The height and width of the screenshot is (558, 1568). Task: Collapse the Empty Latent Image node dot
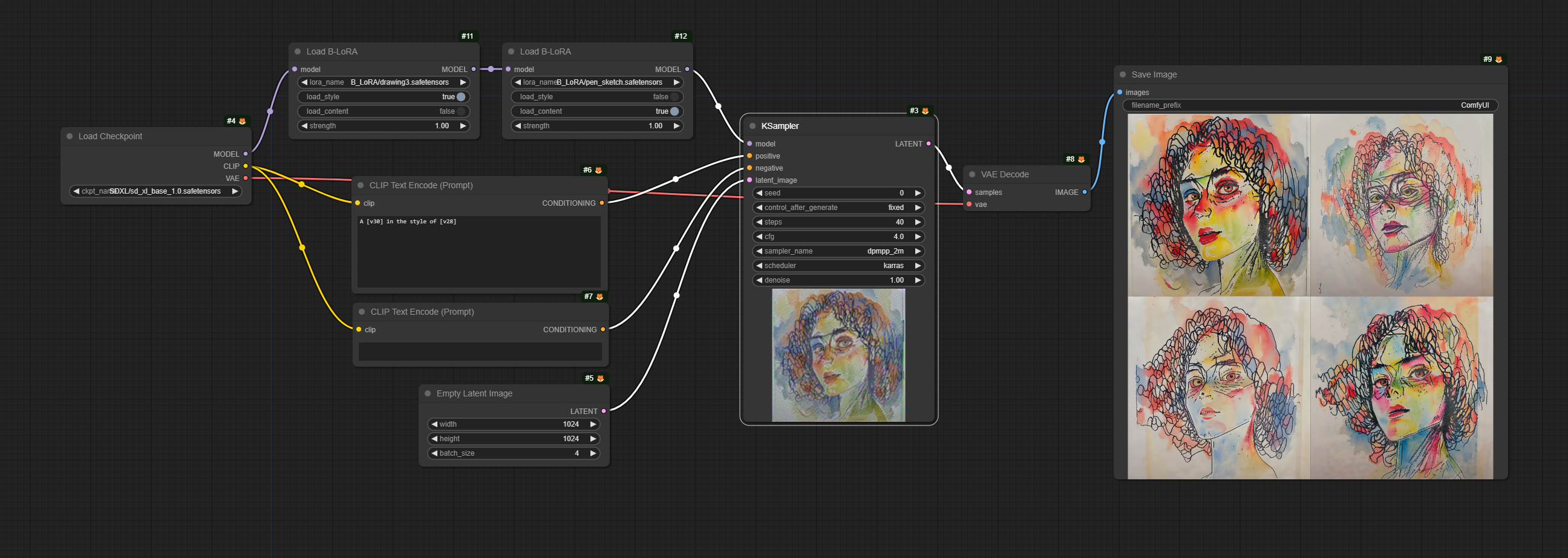427,393
